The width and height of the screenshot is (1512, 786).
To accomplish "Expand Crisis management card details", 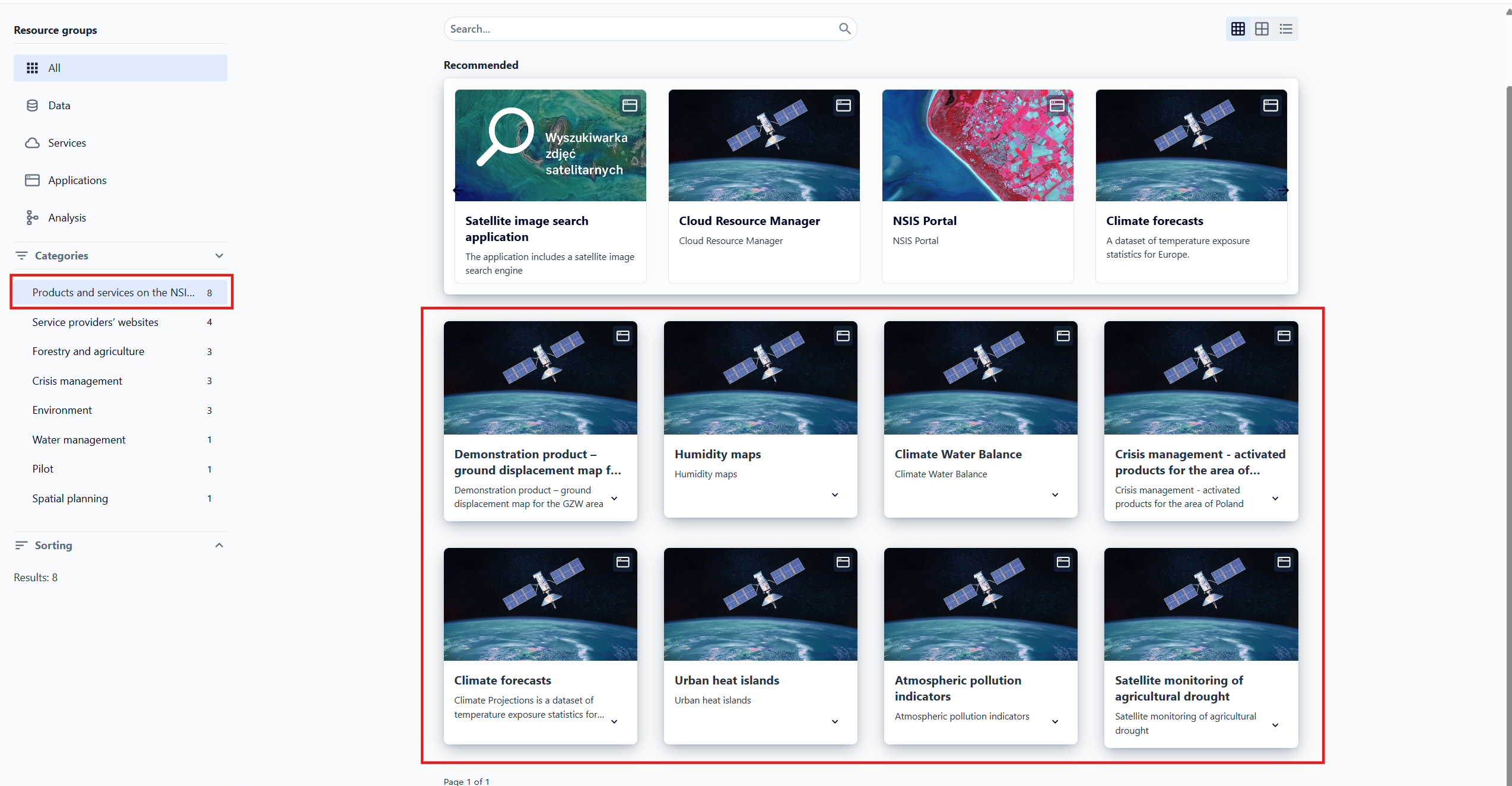I will pos(1275,498).
